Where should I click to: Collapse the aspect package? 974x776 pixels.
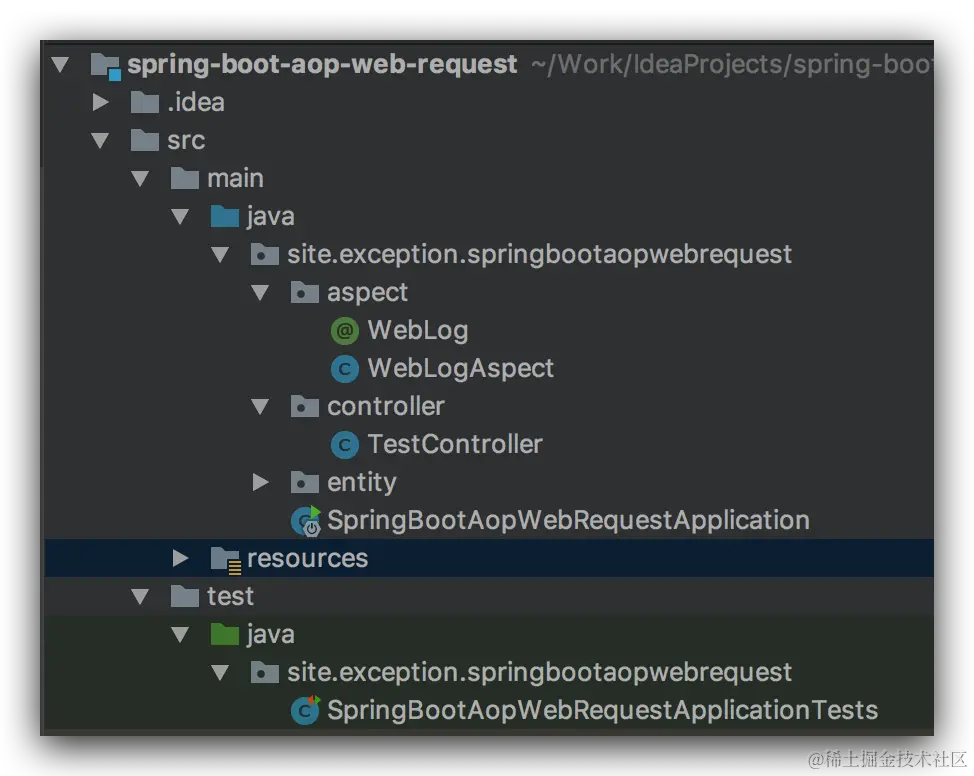click(260, 293)
